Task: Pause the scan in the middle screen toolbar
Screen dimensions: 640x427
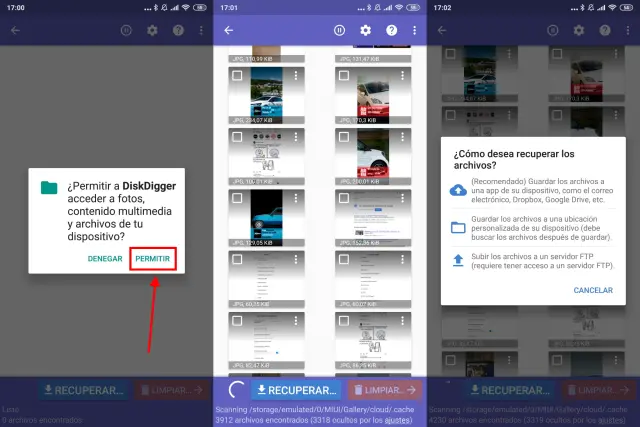Action: click(x=339, y=30)
